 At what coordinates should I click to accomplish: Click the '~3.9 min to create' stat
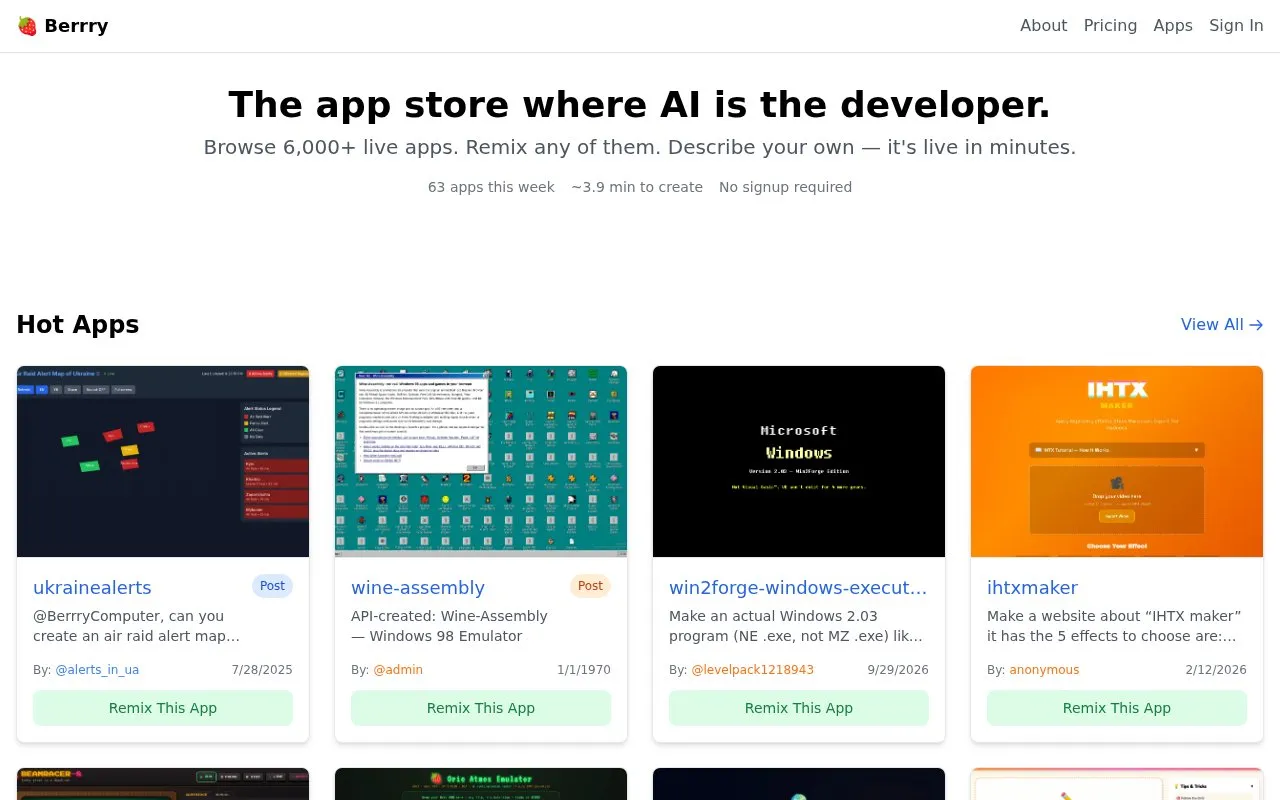coord(637,187)
